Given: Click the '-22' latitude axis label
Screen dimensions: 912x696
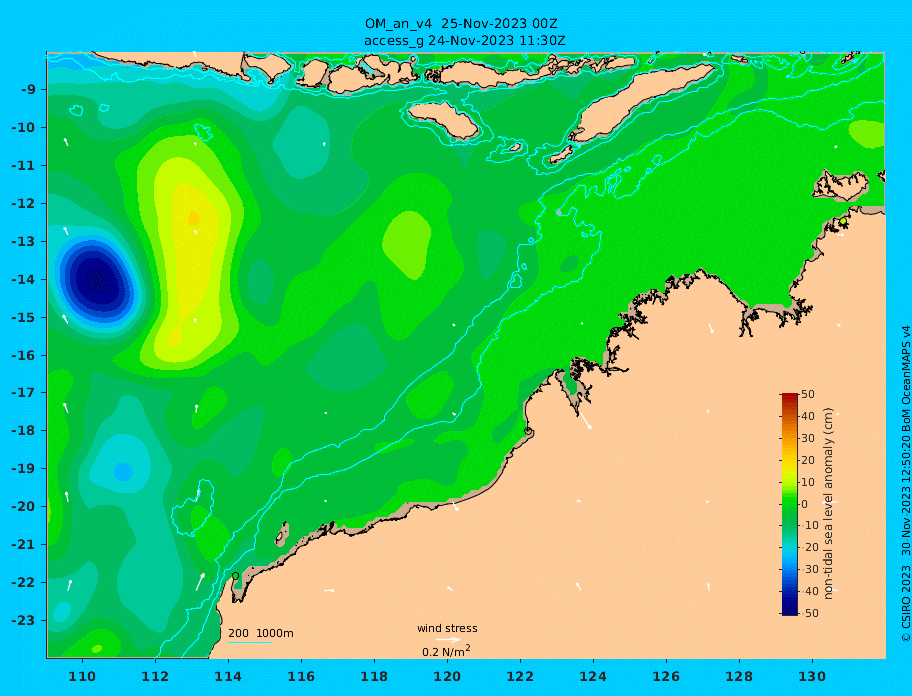Looking at the screenshot, I should pos(23,583).
